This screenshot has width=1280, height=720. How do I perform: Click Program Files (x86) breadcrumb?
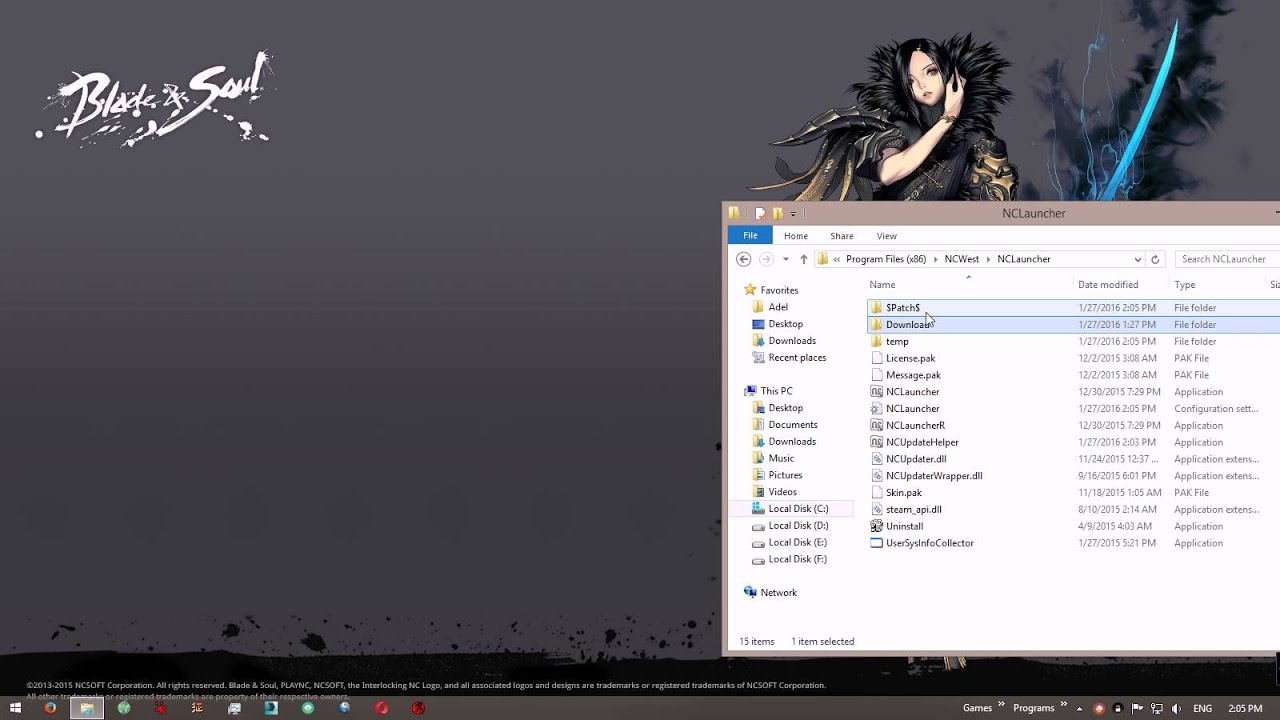click(x=886, y=259)
